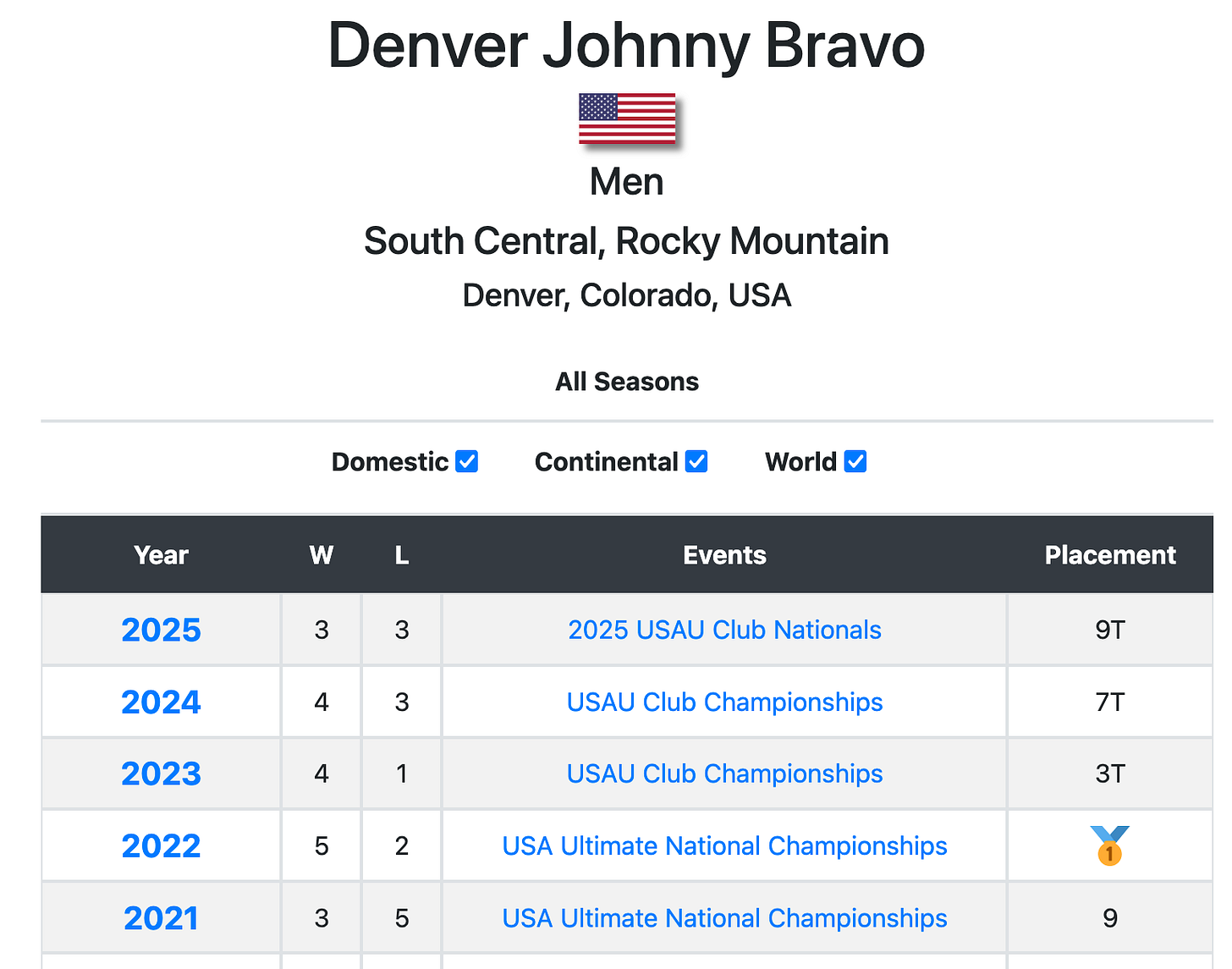Open 2025 USAU Club Nationals event
The width and height of the screenshot is (1232, 969).
tap(724, 630)
